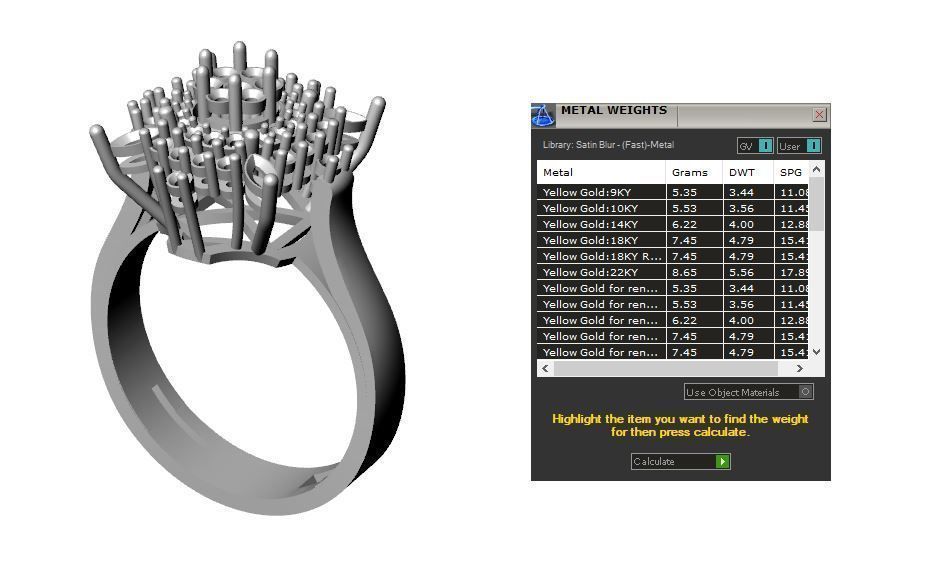Viewport: 931px width, 563px height.
Task: Sort by the Metal column header
Action: pos(601,172)
